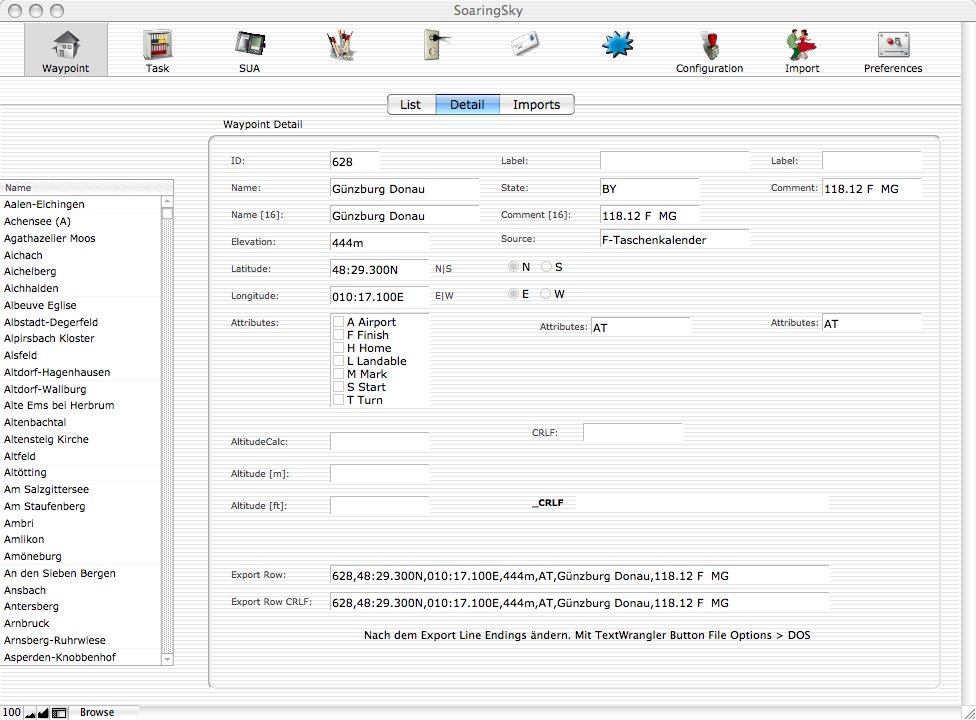Viewport: 976px width, 720px height.
Task: Select Am Salzgittersee in waypoint list
Action: pos(81,489)
